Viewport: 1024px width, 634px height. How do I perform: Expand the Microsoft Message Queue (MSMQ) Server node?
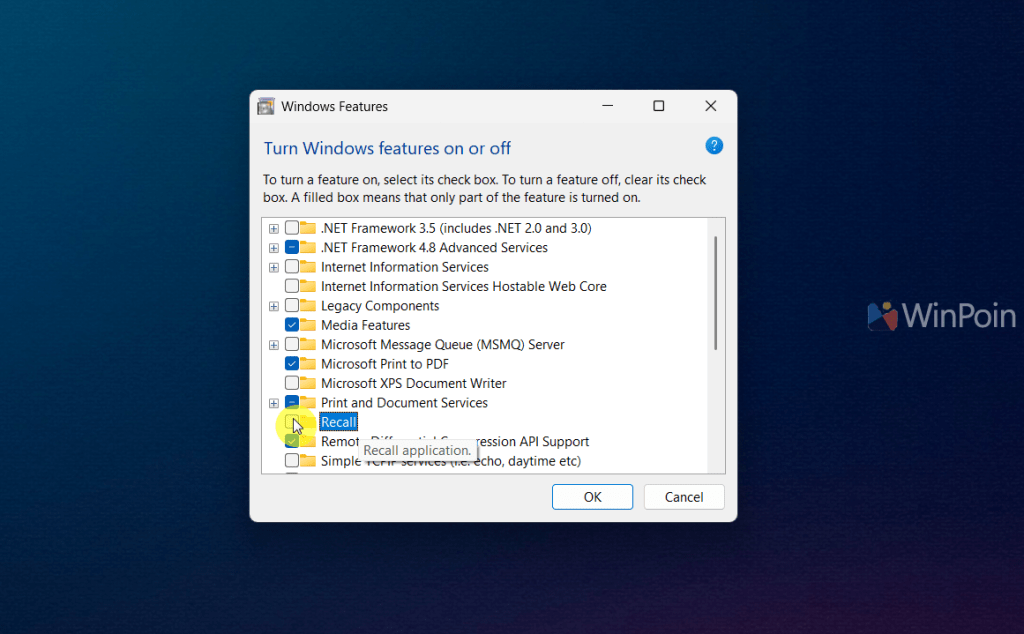(273, 344)
